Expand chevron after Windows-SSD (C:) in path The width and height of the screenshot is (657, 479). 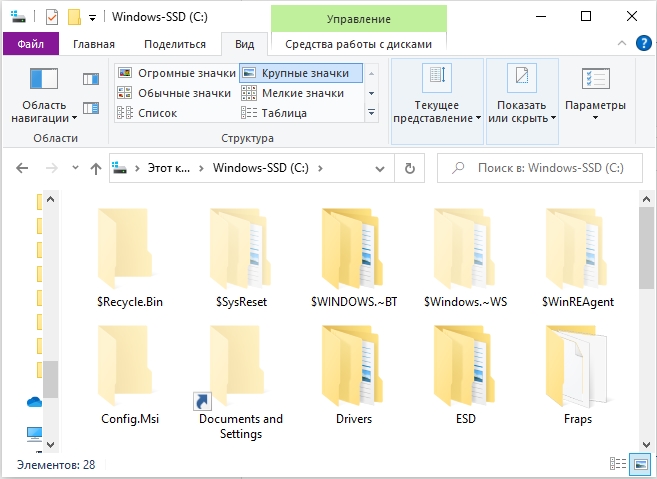click(x=321, y=168)
